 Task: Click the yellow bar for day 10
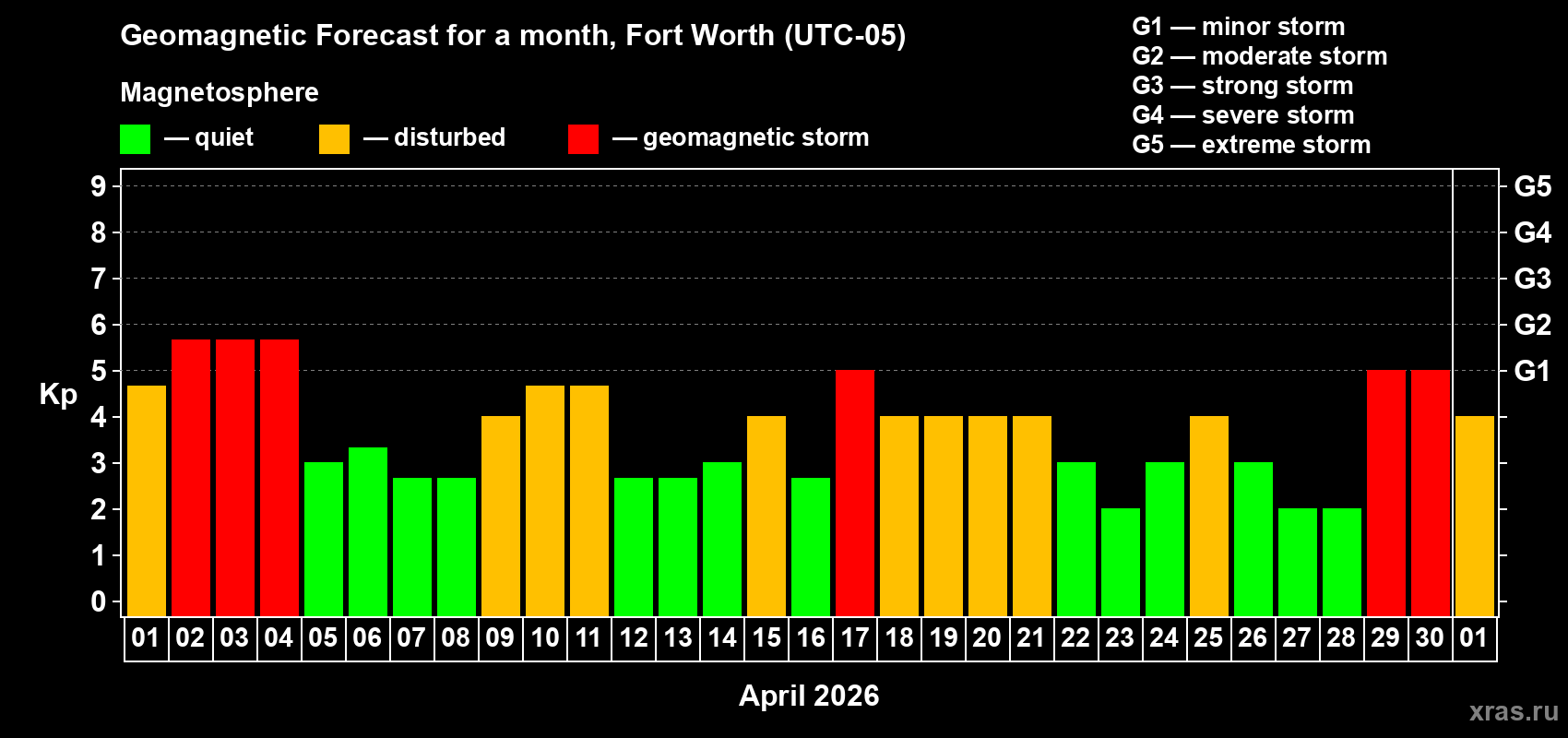click(x=545, y=501)
